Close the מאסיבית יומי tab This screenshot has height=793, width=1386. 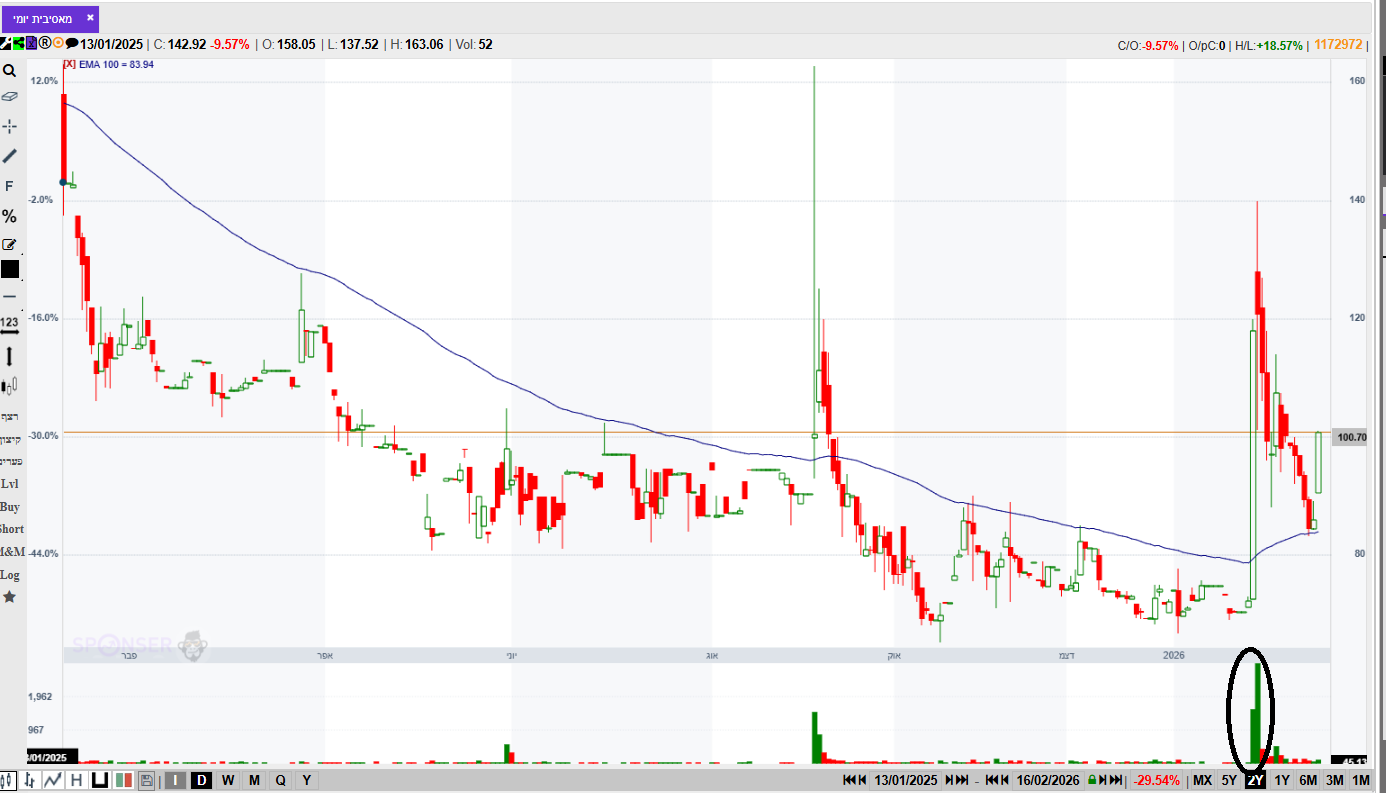[89, 17]
